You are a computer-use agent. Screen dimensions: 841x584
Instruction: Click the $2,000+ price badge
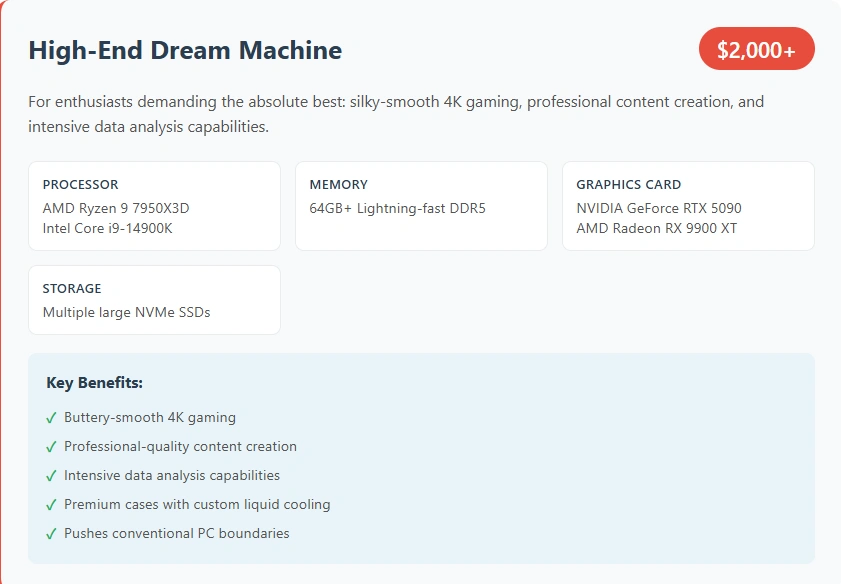click(x=756, y=49)
